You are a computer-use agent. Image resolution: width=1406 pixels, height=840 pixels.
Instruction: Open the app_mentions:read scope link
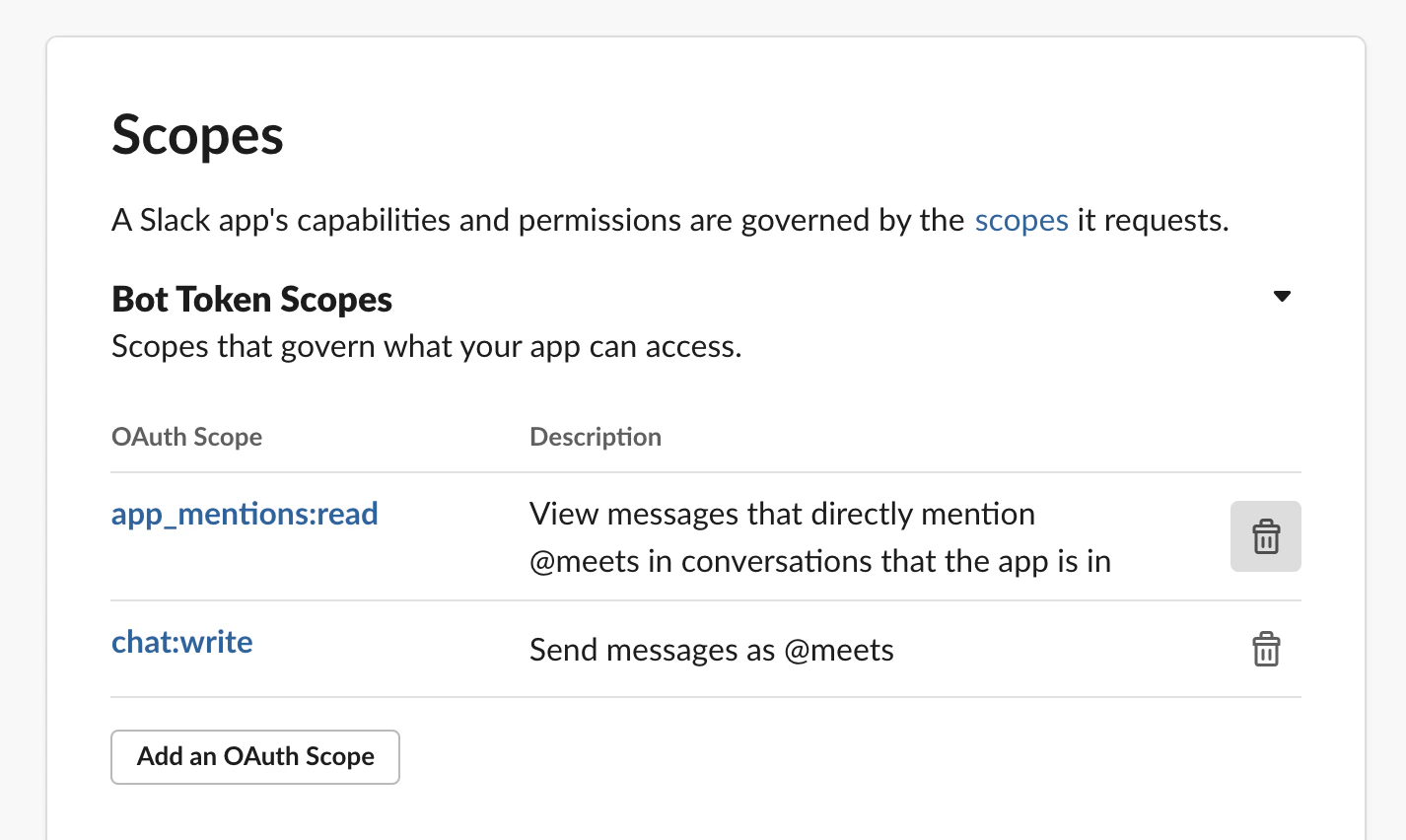click(x=245, y=515)
